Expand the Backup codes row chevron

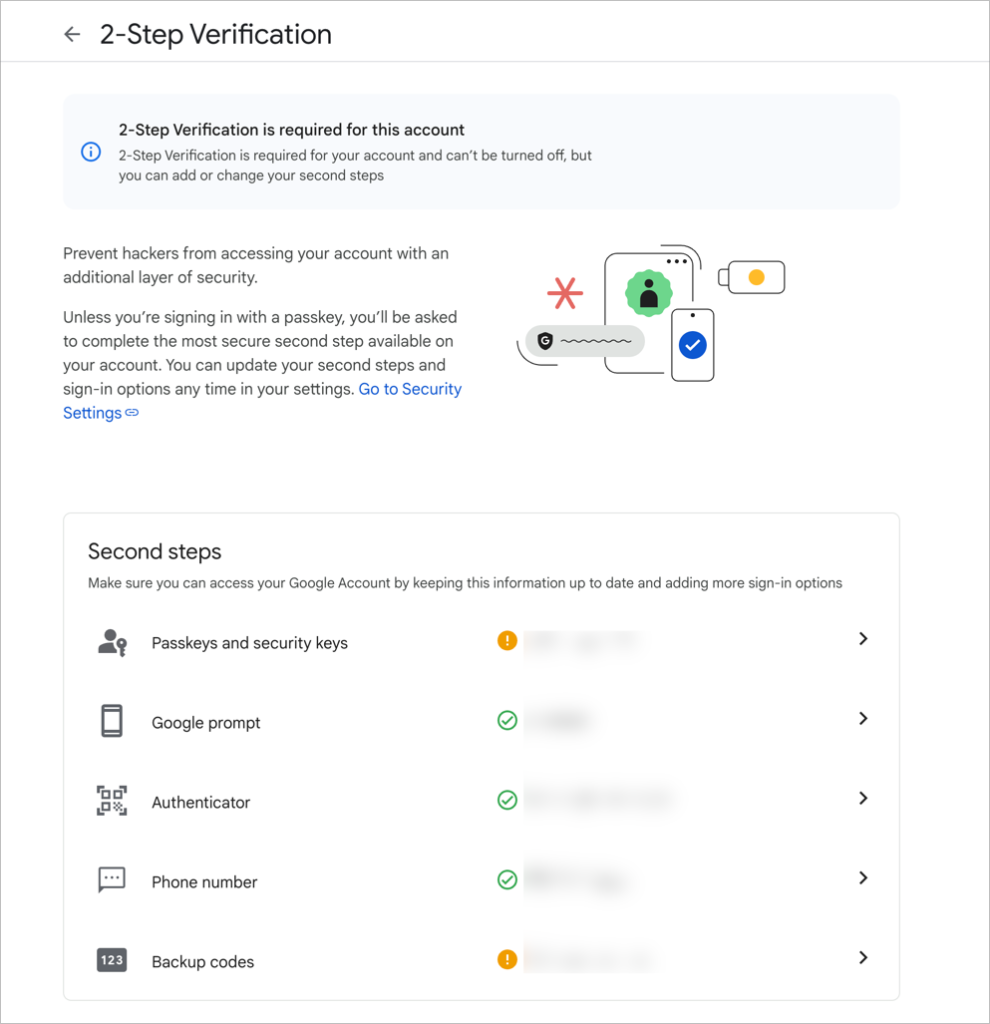click(x=863, y=957)
